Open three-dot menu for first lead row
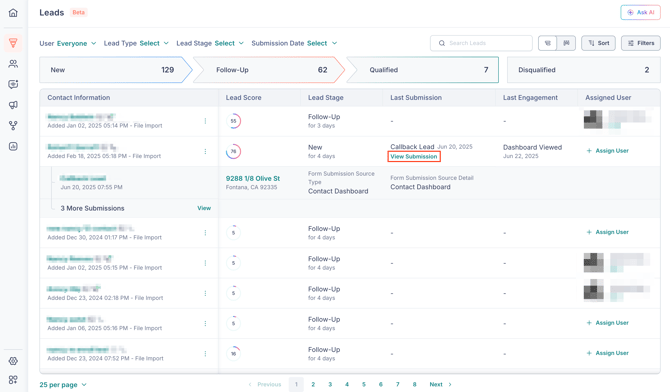 click(205, 121)
